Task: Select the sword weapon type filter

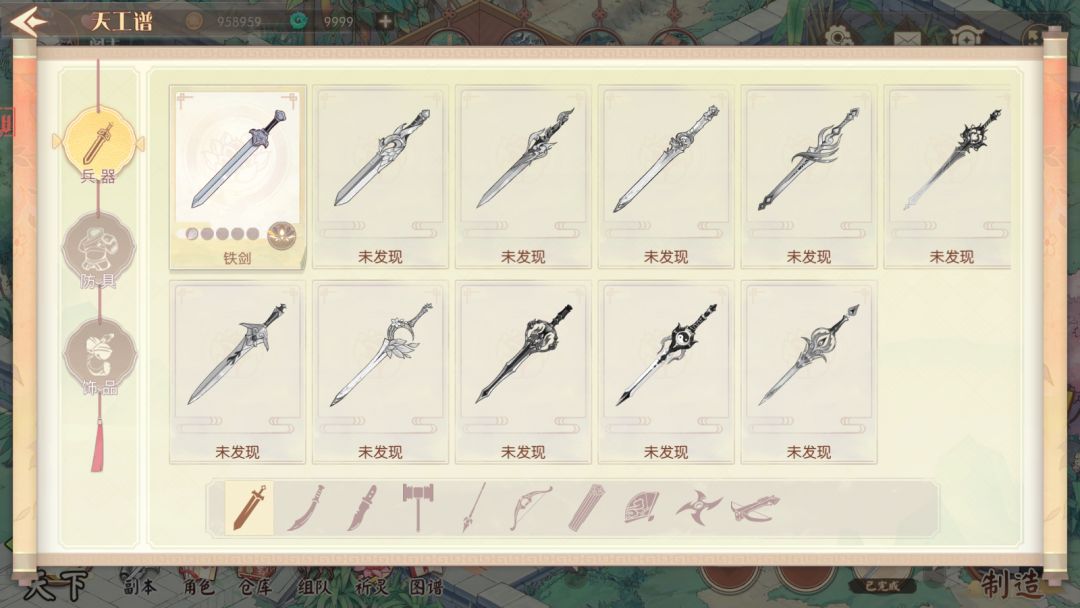Action: pos(249,509)
